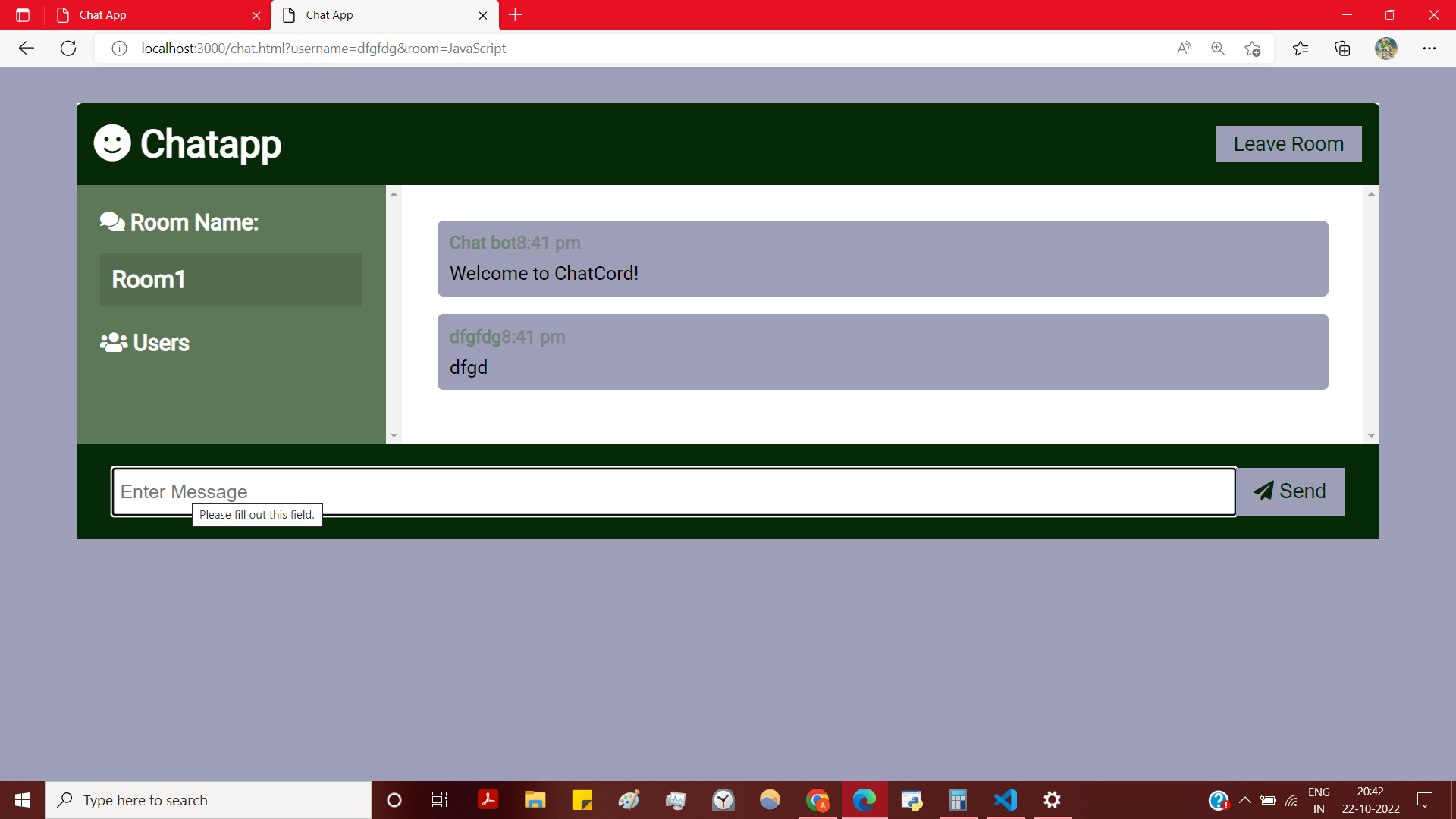Click the Users group icon in sidebar

114,343
